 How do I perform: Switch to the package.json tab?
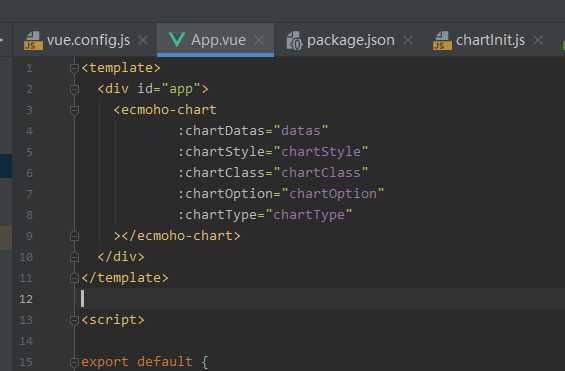[351, 40]
